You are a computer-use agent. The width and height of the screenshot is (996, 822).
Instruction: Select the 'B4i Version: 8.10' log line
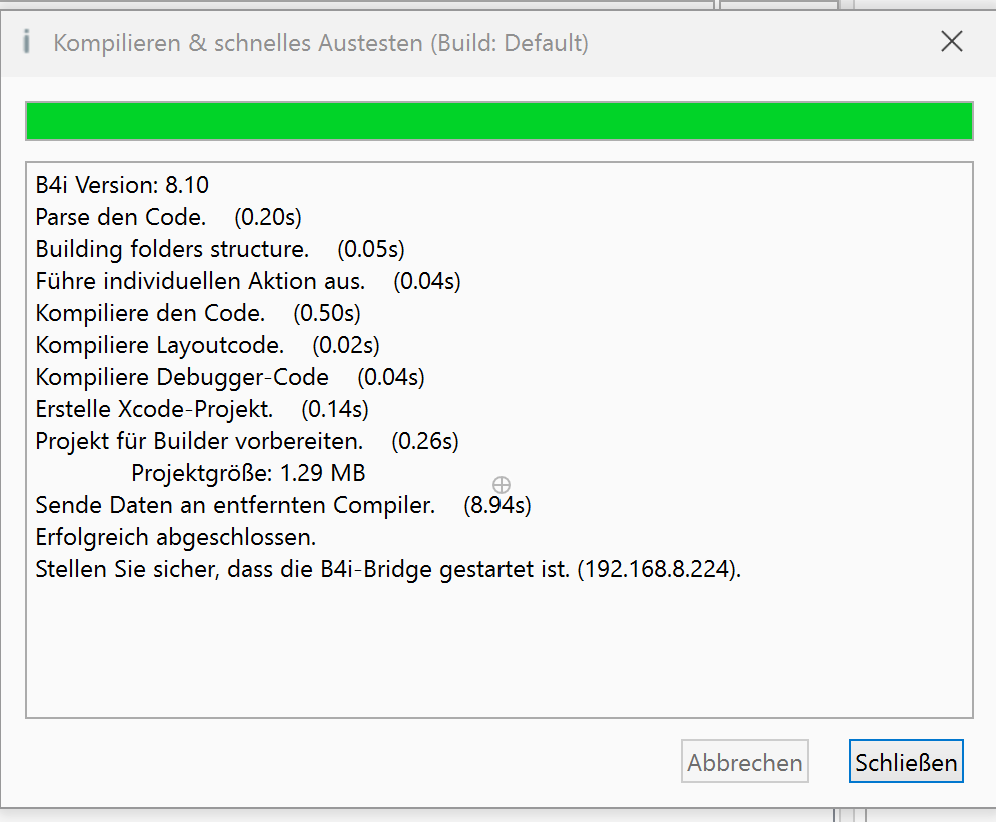pos(122,185)
